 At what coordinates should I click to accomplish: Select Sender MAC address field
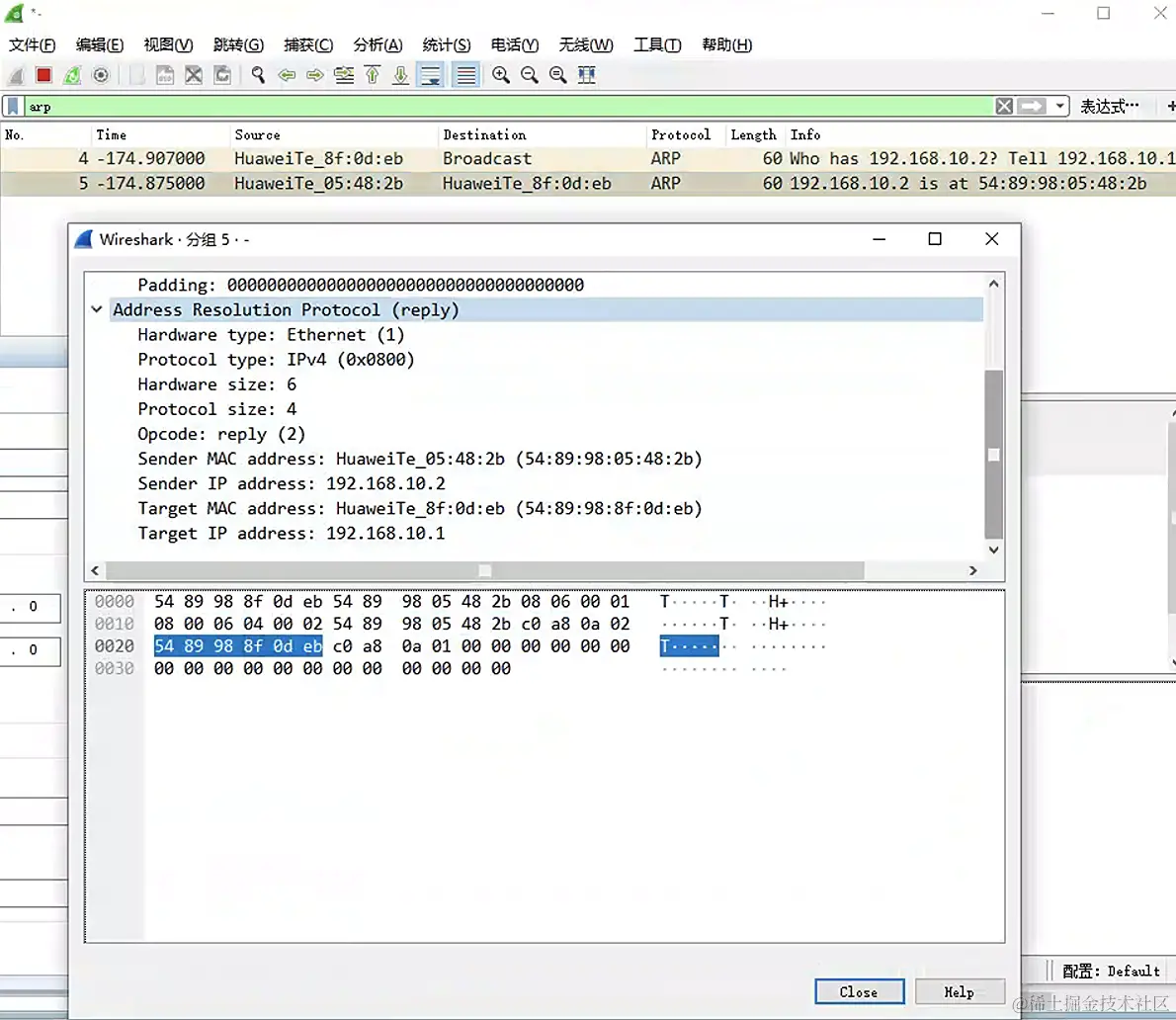[x=420, y=459]
